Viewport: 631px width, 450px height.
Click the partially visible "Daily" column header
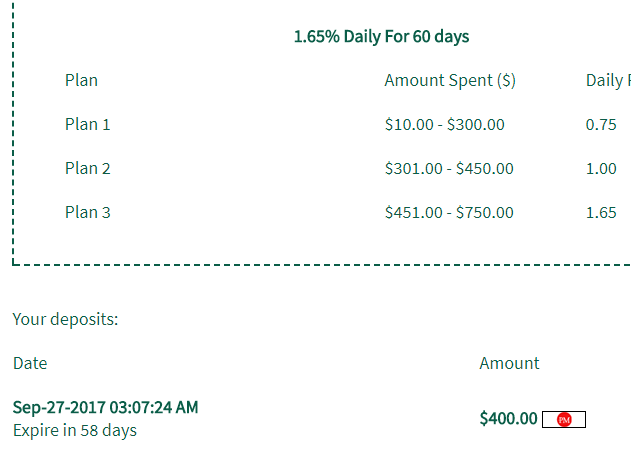[607, 81]
